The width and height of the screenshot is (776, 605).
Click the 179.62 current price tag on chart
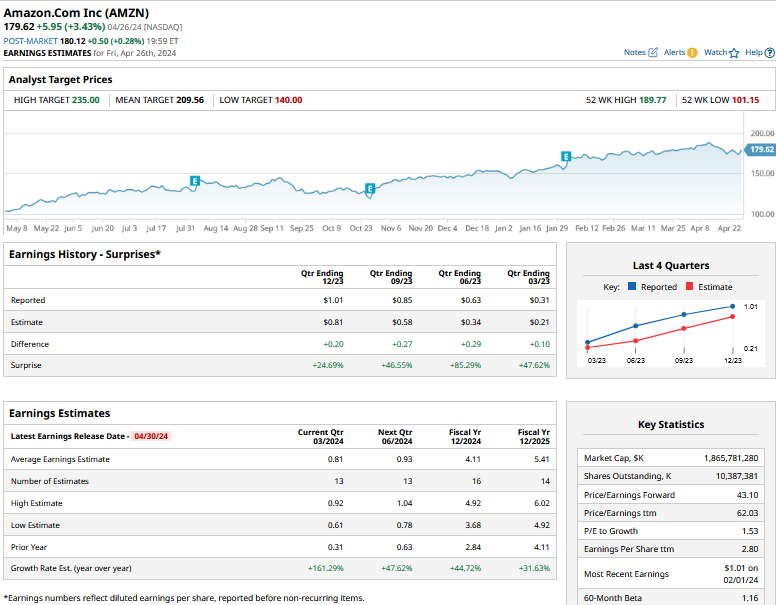point(761,149)
